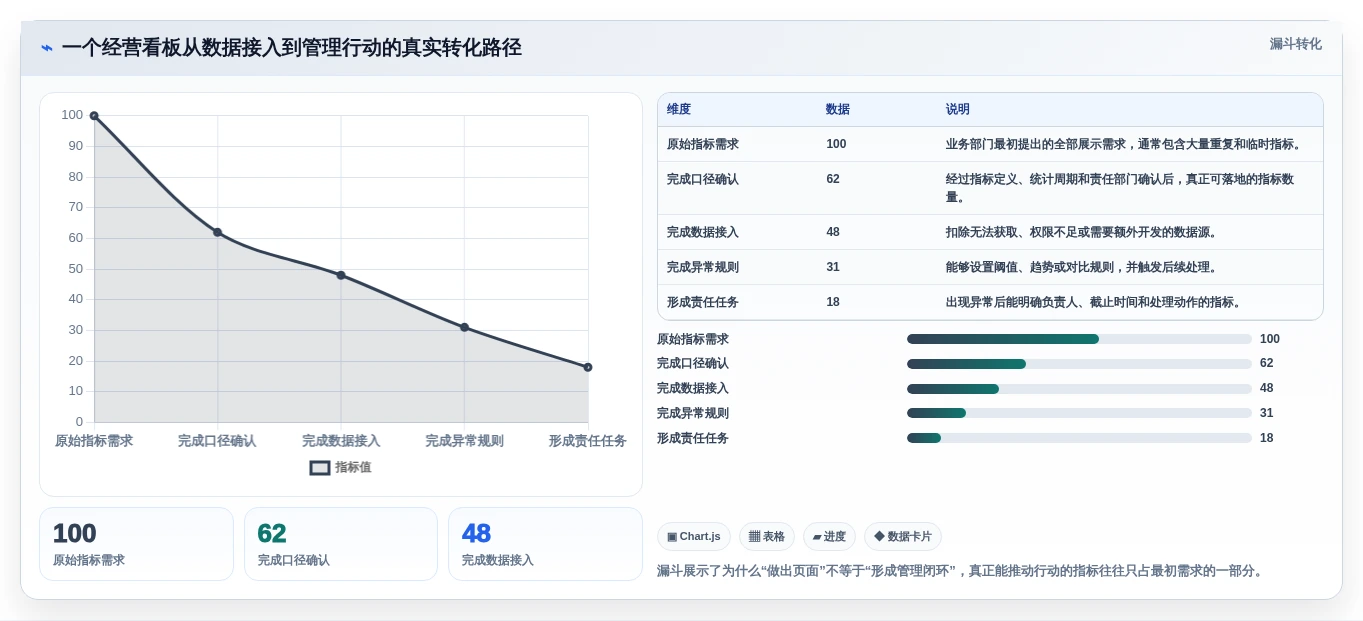
Task: Click the 漏斗转化 label in header
Action: [1295, 44]
